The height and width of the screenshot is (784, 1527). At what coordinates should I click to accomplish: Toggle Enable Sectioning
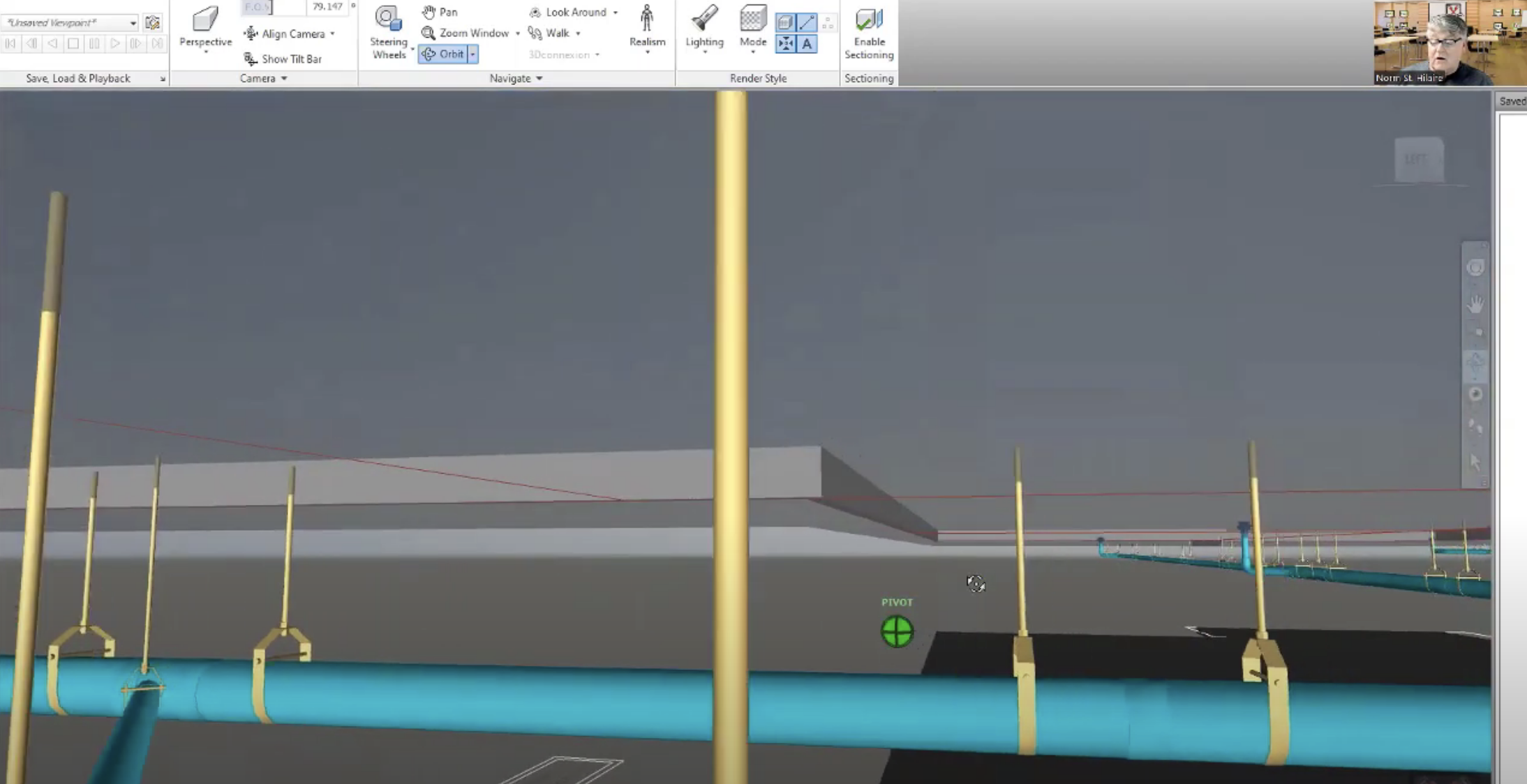868,31
